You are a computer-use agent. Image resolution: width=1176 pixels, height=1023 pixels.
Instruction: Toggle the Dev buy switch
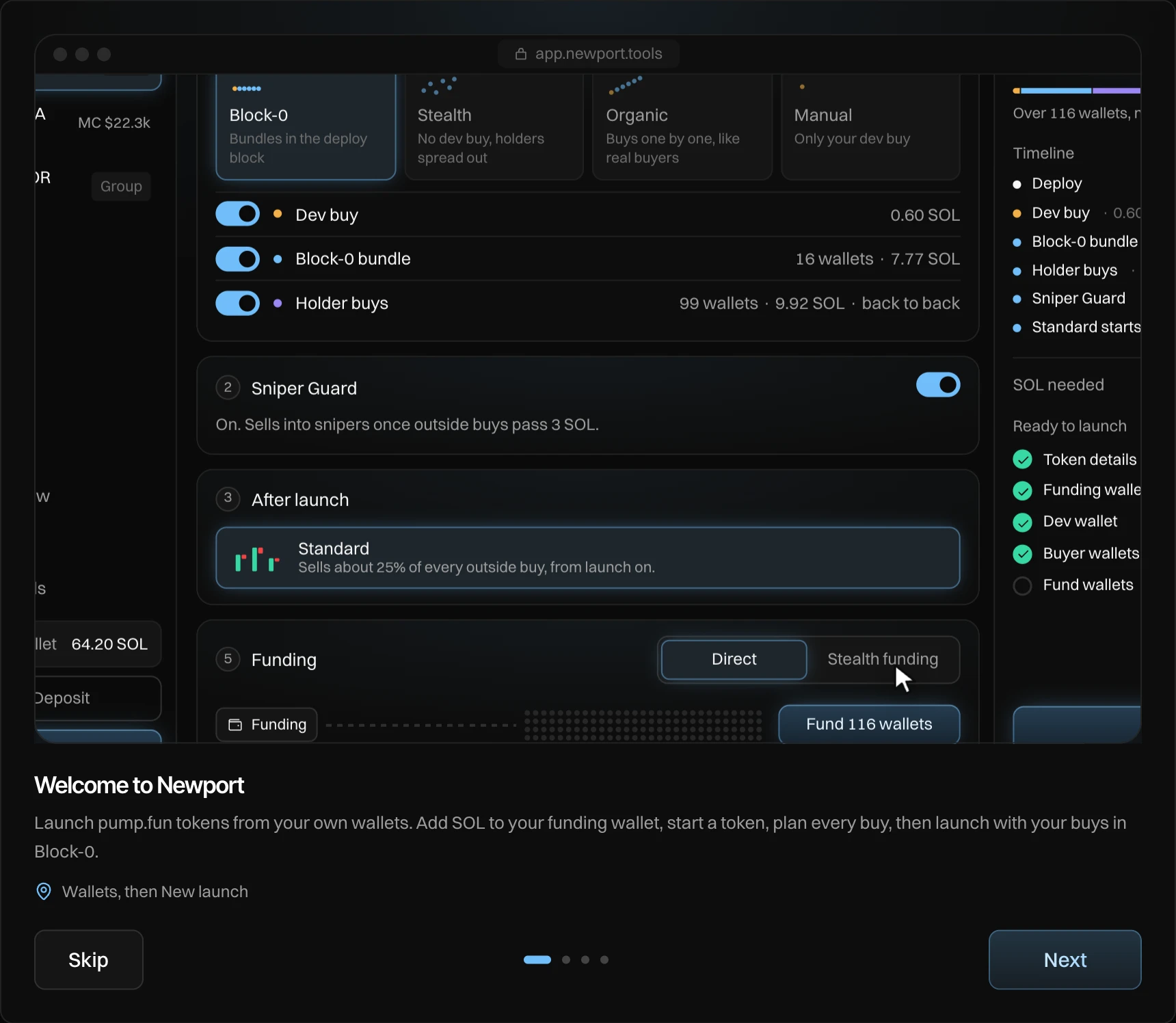pyautogui.click(x=237, y=214)
